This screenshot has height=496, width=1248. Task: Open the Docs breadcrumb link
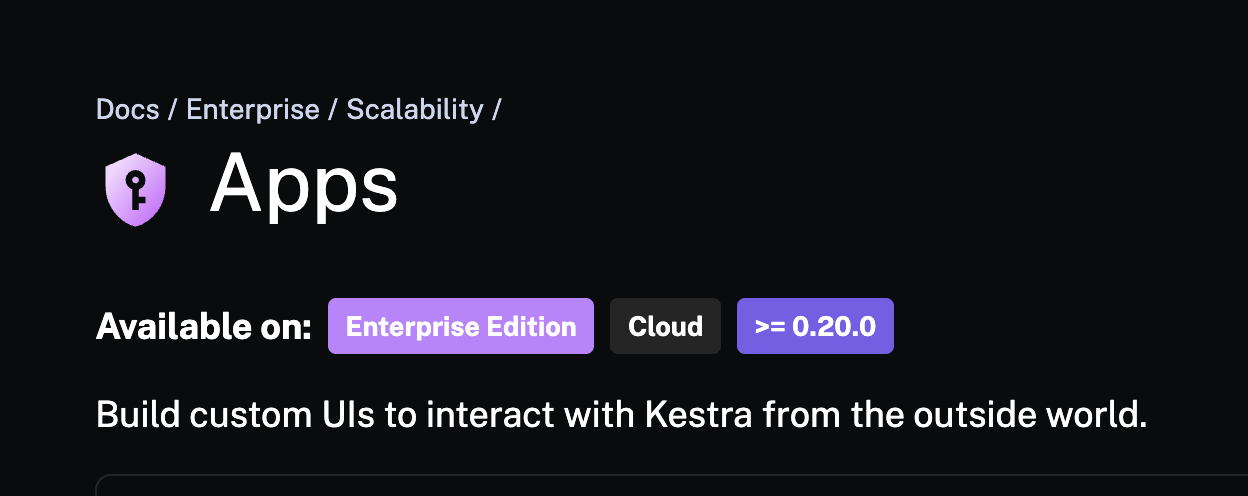pyautogui.click(x=127, y=109)
